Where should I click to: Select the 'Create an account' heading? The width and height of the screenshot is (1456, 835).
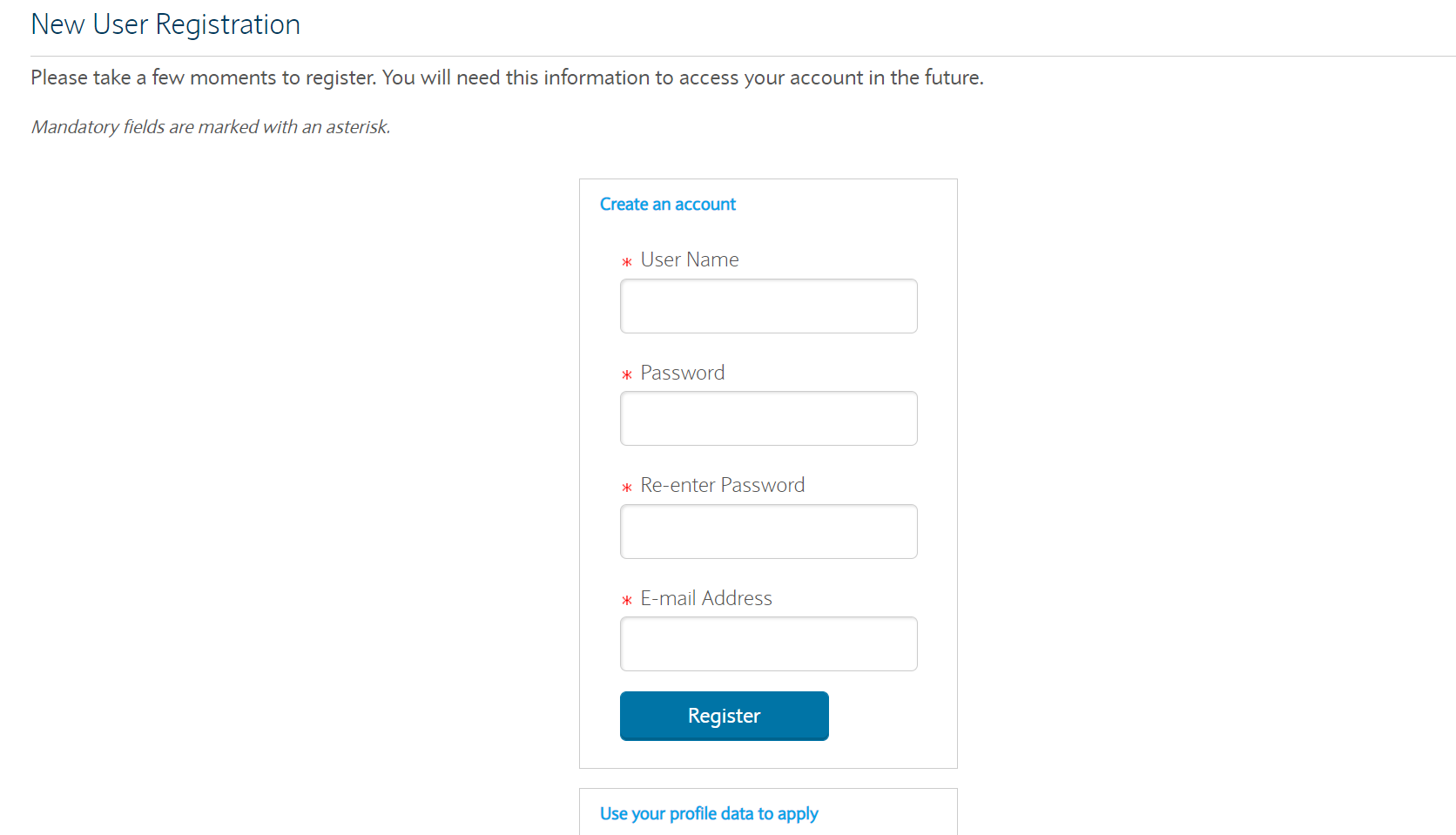tap(668, 204)
